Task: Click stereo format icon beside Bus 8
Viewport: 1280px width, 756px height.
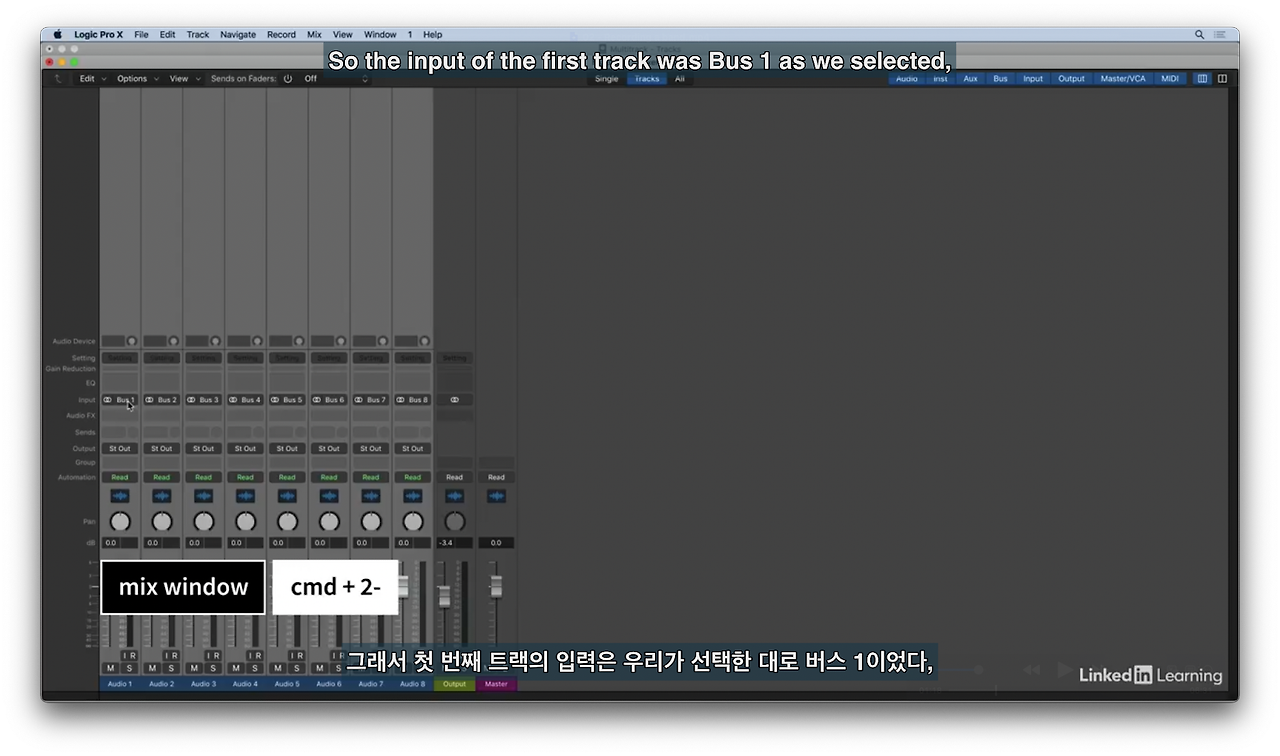Action: (401, 400)
